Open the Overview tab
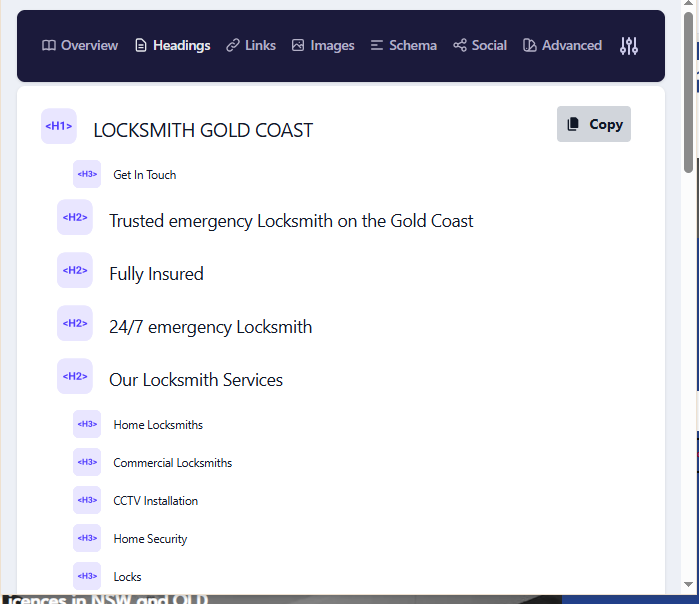This screenshot has height=604, width=699. coord(80,45)
